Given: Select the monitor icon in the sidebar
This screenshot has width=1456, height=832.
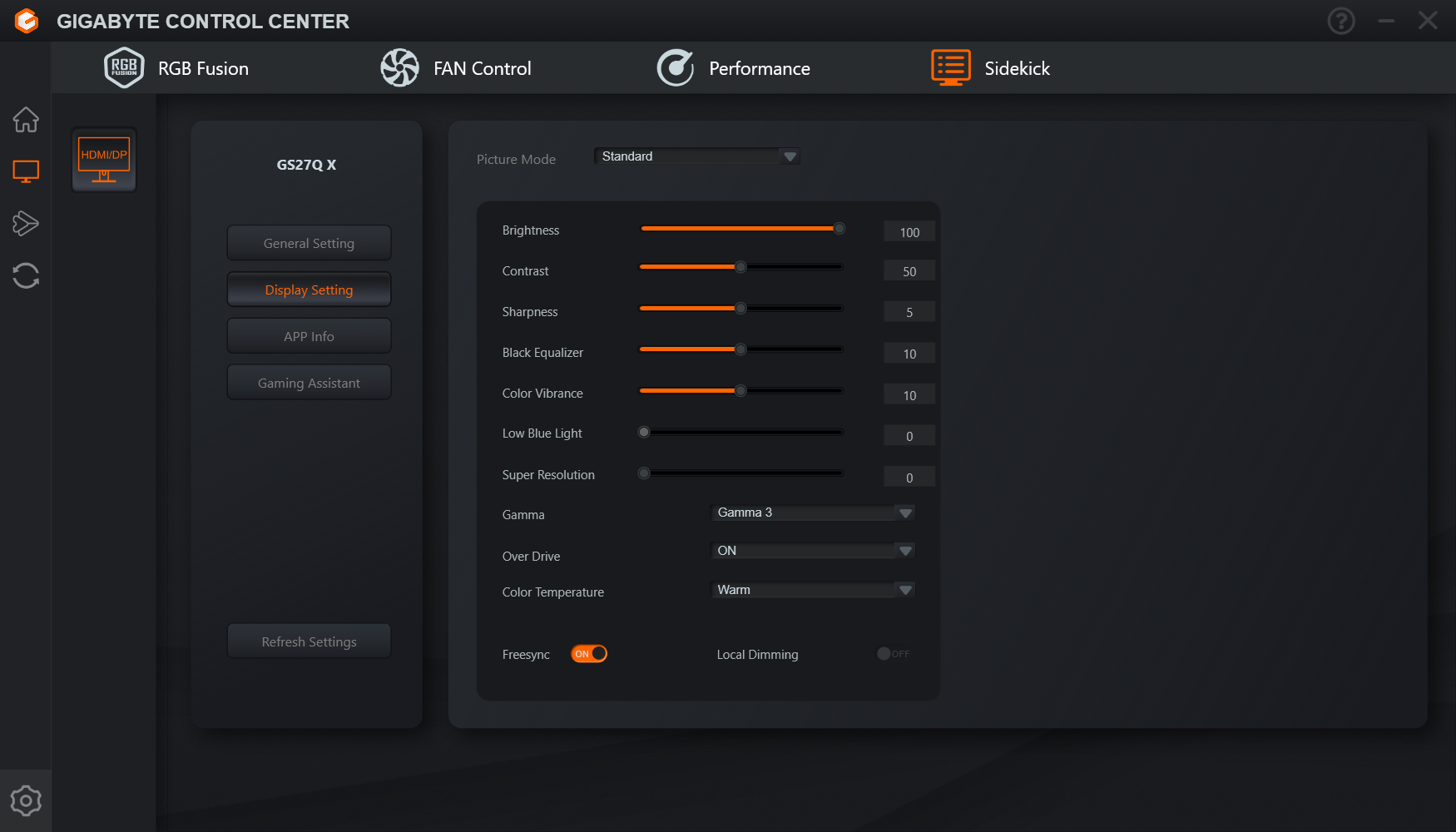Looking at the screenshot, I should [x=26, y=171].
